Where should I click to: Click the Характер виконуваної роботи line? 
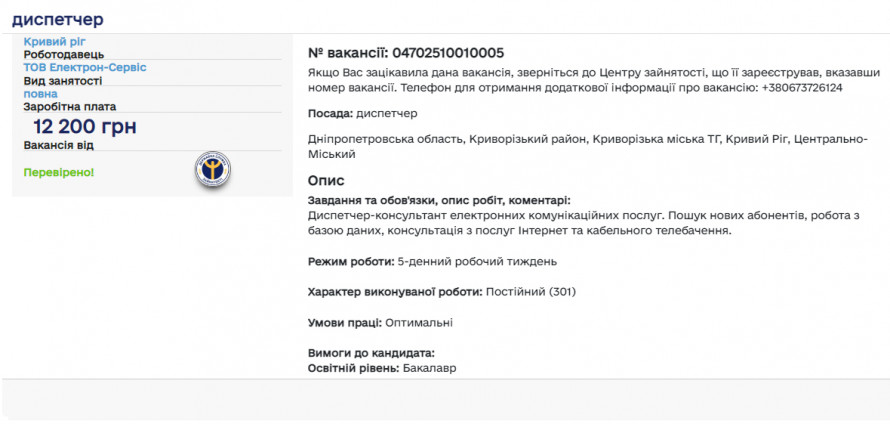[x=441, y=292]
